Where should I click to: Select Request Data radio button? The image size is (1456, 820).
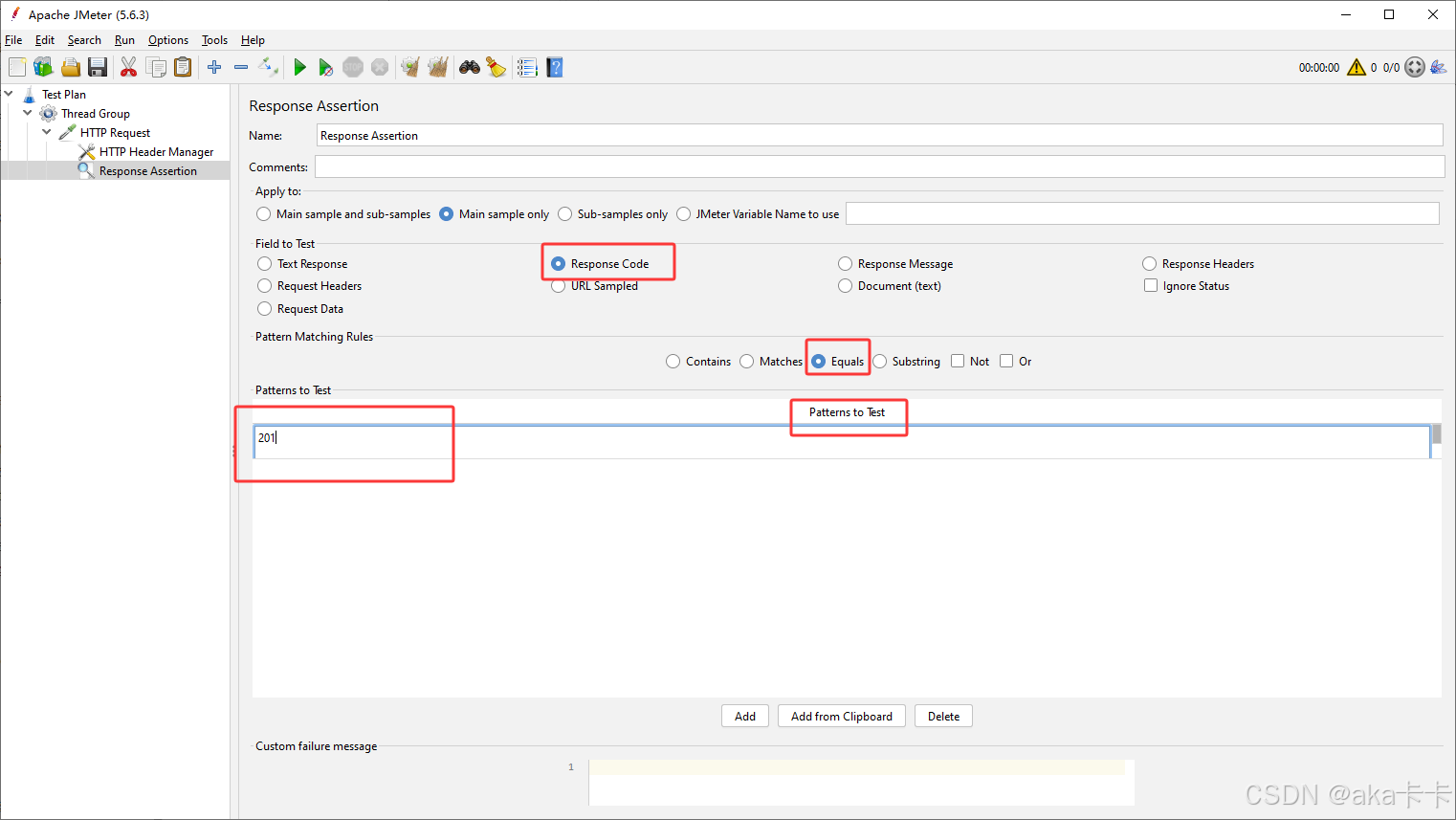[265, 309]
